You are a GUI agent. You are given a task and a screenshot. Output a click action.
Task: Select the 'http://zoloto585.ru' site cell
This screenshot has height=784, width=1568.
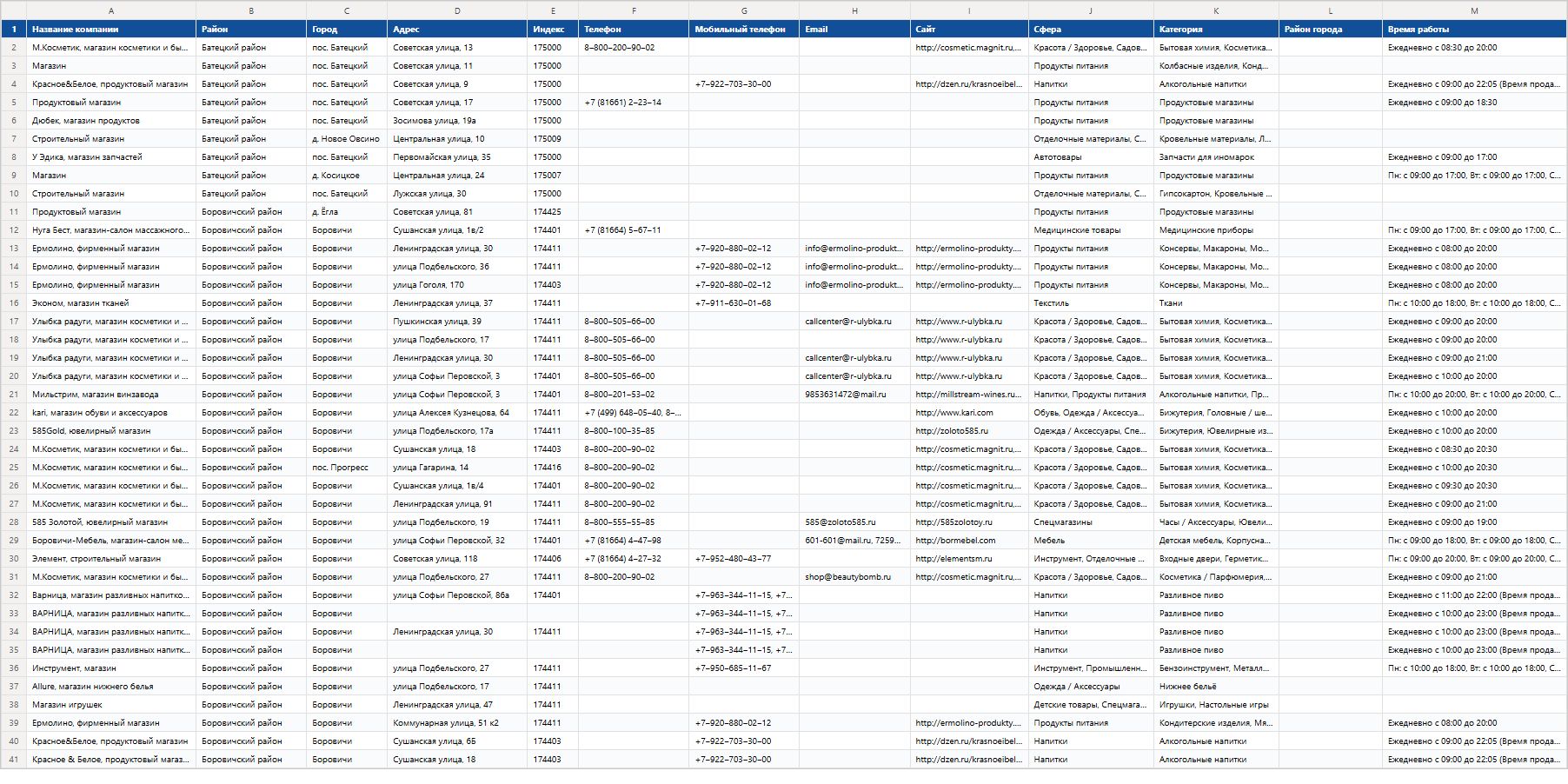[x=969, y=431]
